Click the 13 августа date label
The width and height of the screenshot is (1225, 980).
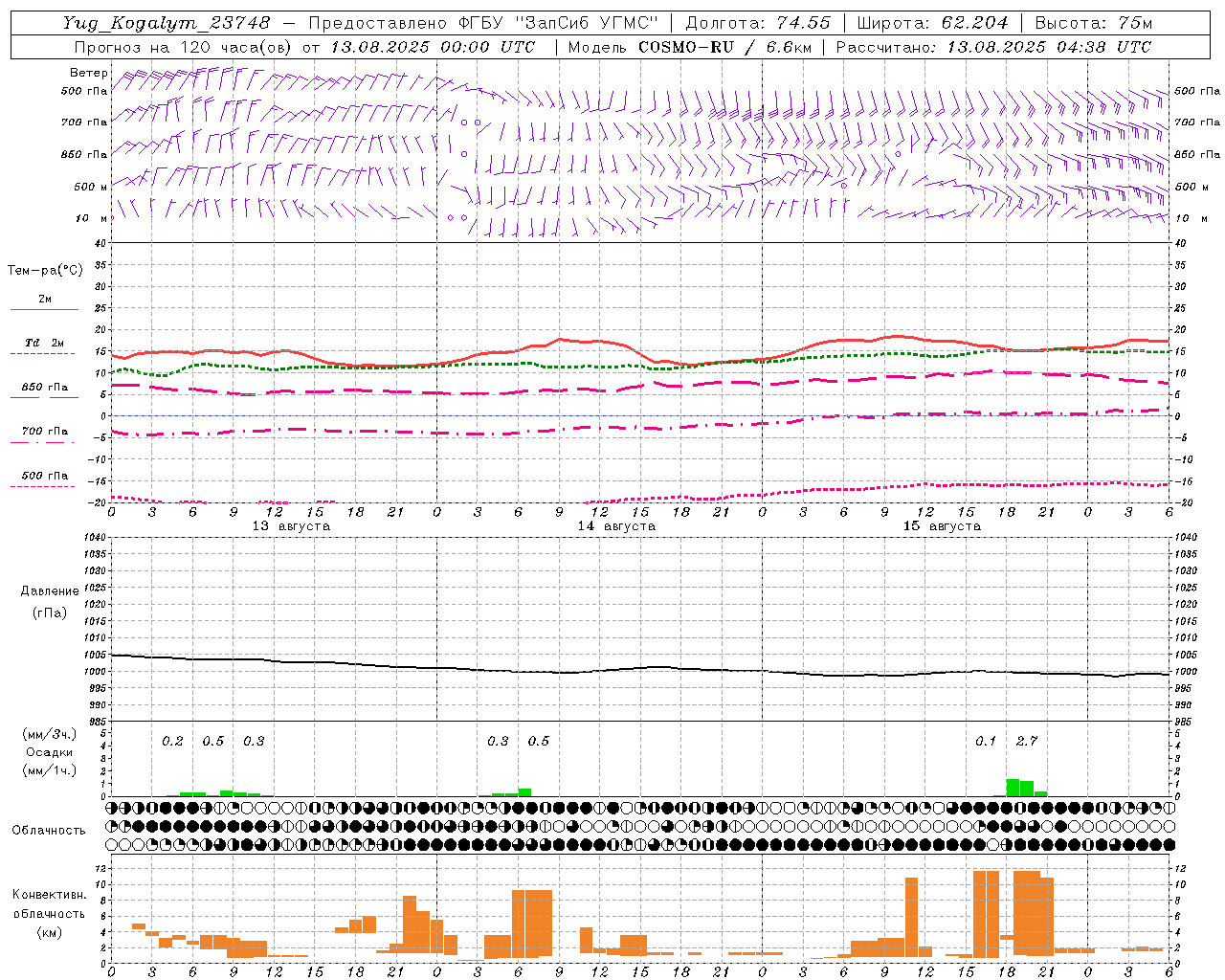point(291,526)
